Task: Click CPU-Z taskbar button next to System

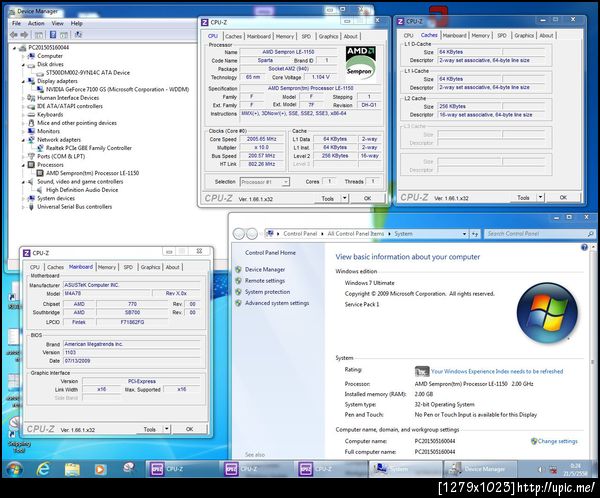Action: [x=329, y=469]
